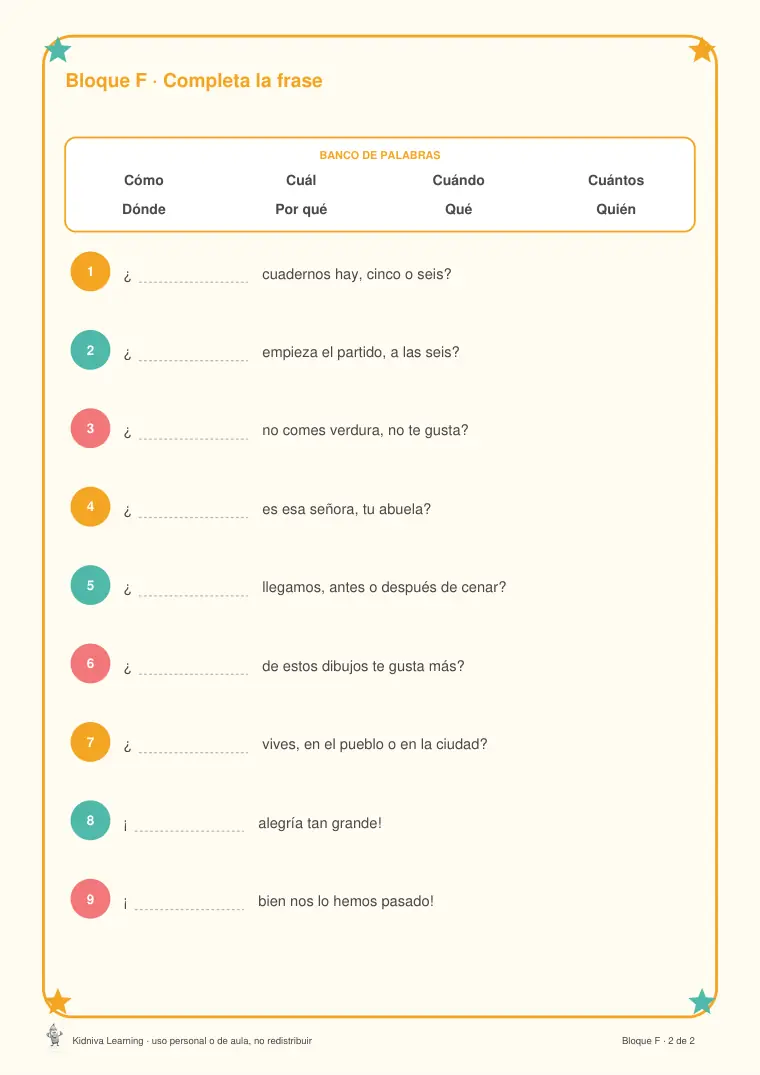Click the teal number 8 circle
This screenshot has width=760, height=1075.
tap(90, 820)
